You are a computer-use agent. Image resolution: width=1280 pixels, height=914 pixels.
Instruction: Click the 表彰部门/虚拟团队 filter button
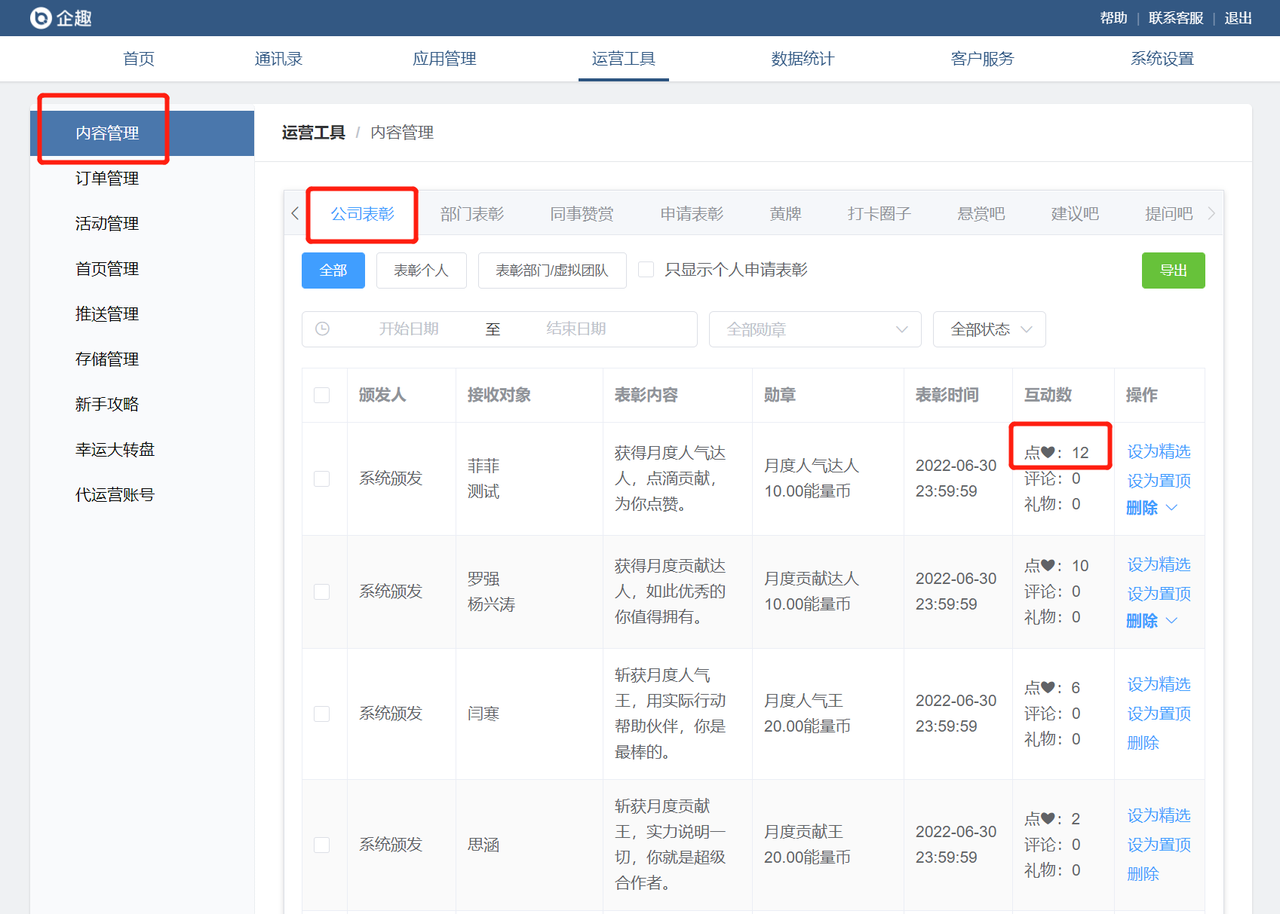[552, 270]
